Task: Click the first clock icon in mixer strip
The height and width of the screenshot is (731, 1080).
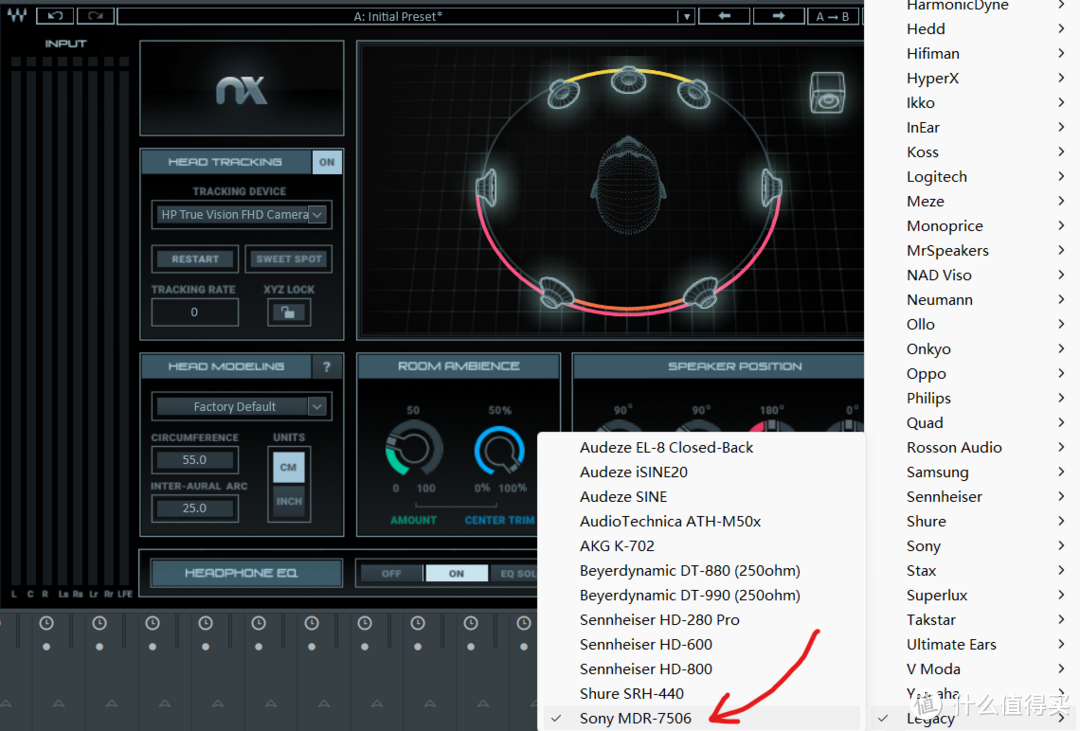Action: tap(46, 623)
